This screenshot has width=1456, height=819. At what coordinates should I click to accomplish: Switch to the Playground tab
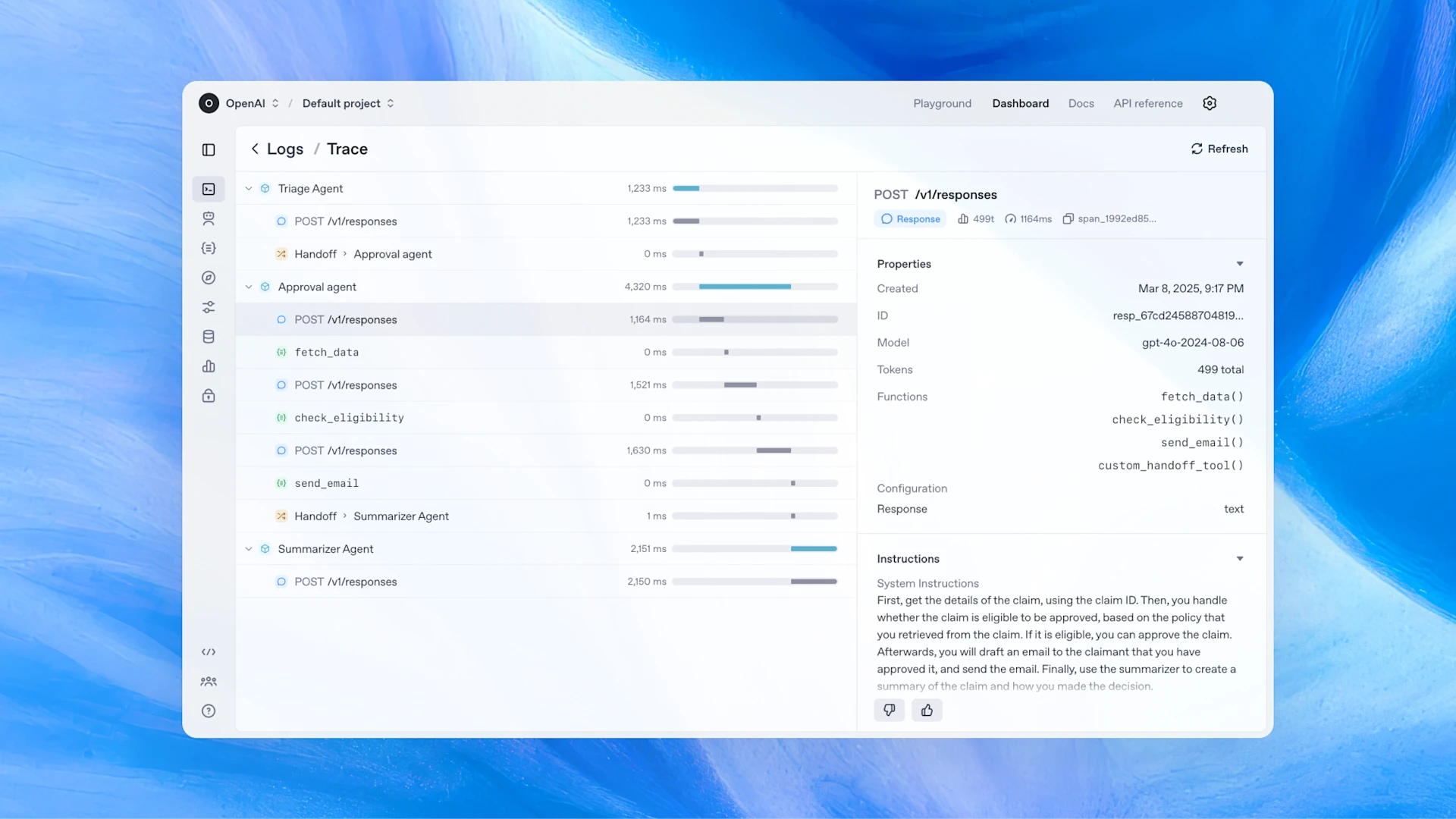pos(942,103)
